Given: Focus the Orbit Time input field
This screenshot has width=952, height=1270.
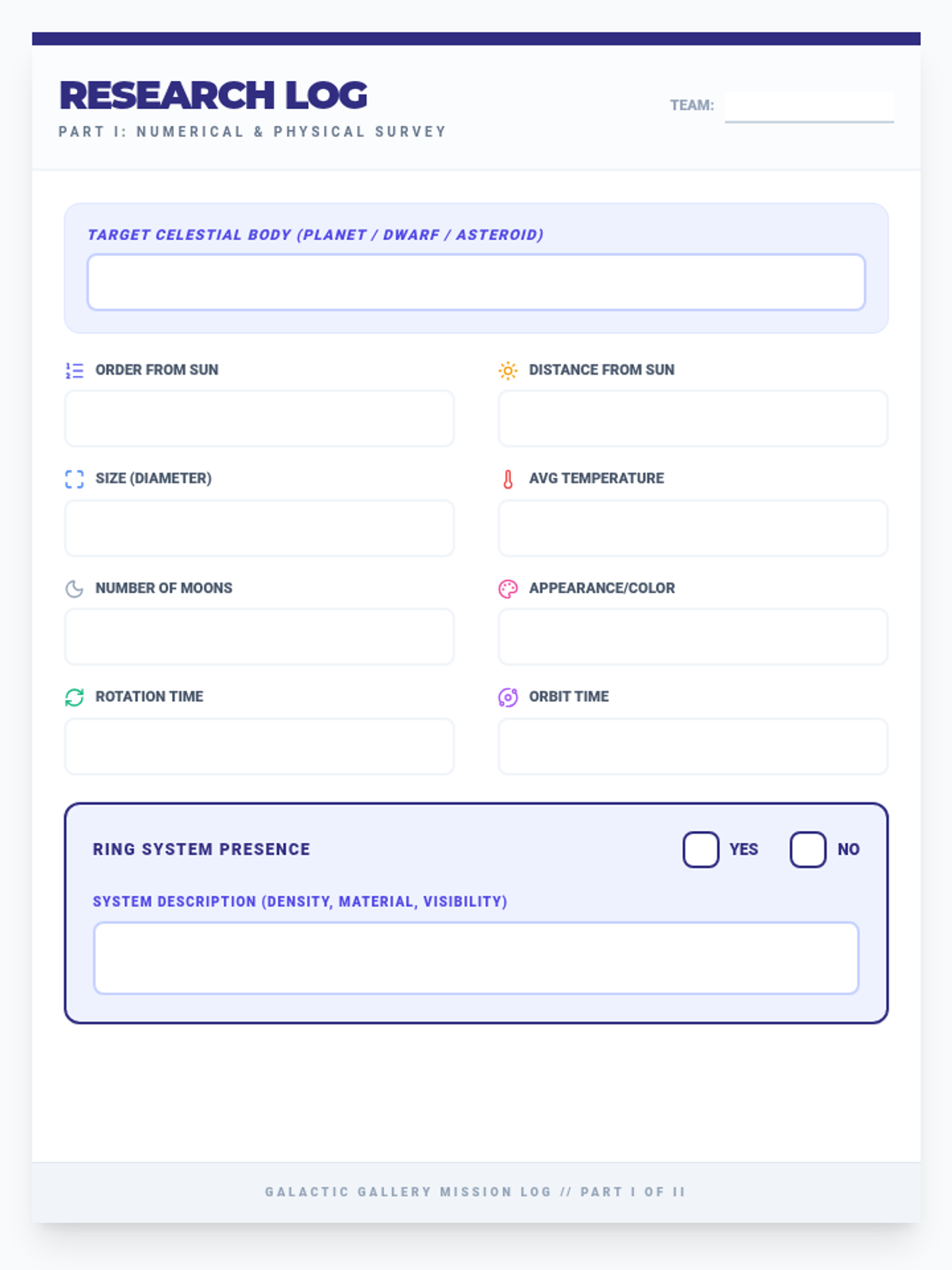Looking at the screenshot, I should (693, 746).
